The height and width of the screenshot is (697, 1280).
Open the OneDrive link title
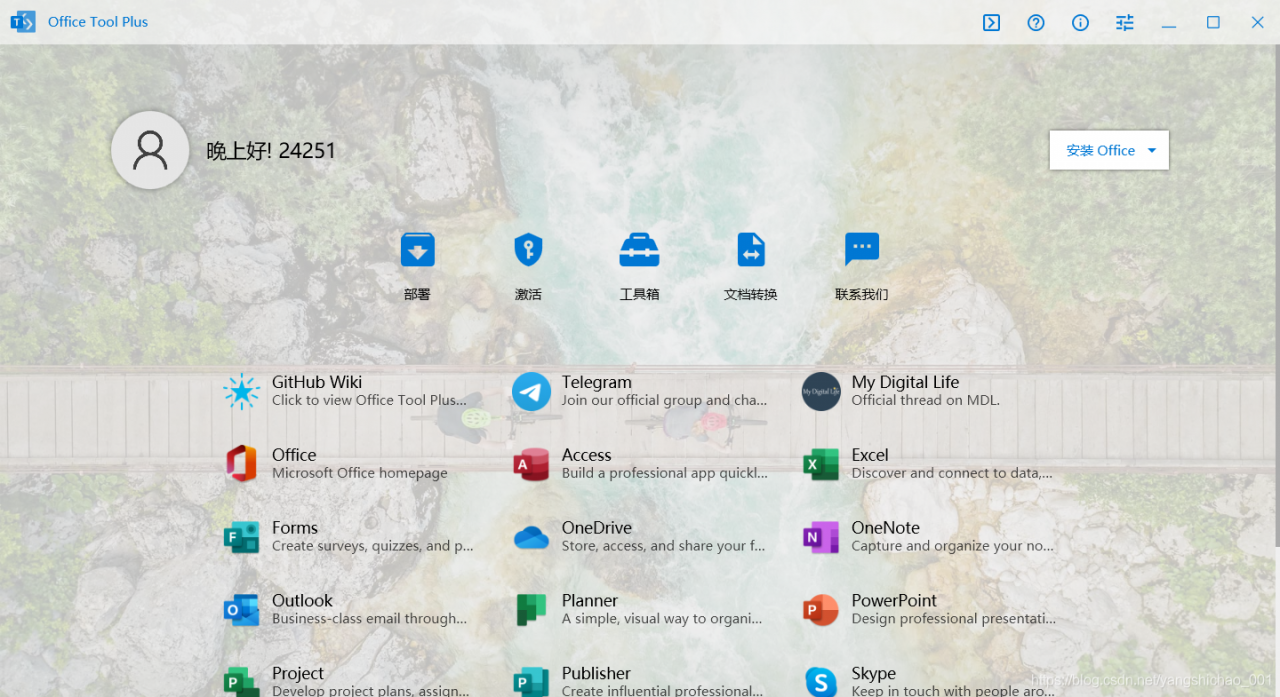coord(597,528)
